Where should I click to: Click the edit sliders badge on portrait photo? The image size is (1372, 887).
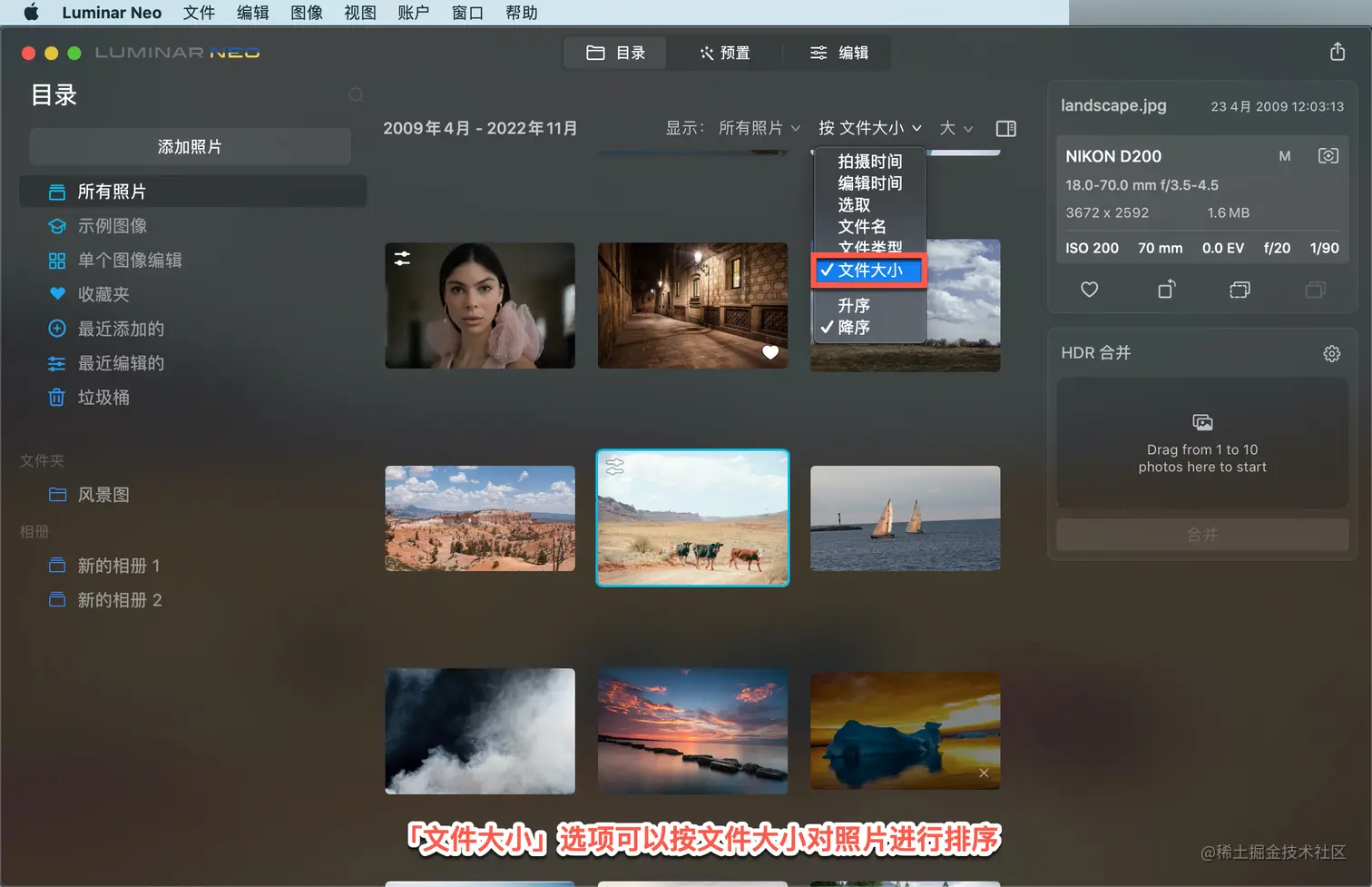coord(402,259)
